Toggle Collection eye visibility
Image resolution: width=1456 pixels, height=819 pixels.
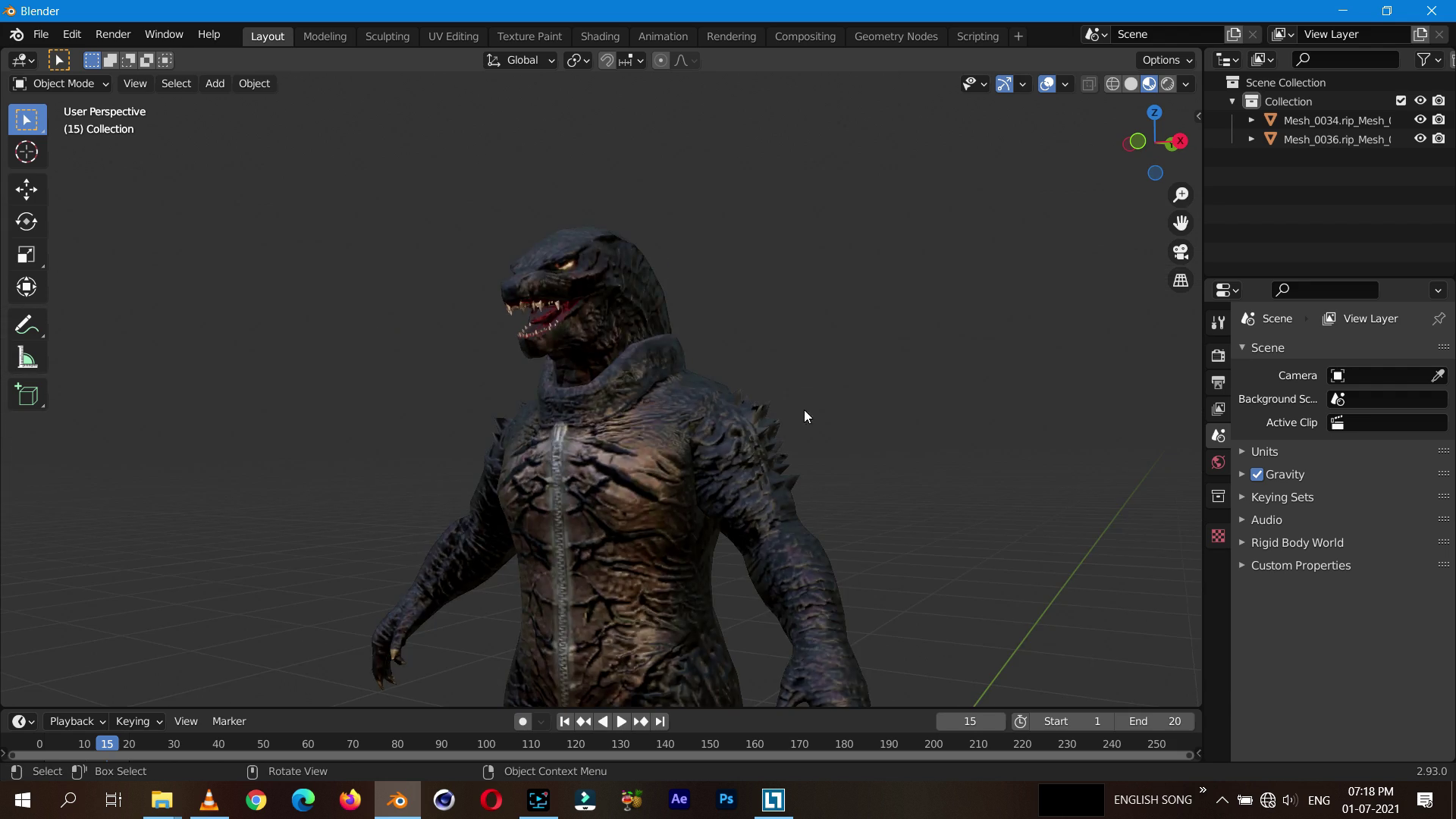tap(1420, 101)
